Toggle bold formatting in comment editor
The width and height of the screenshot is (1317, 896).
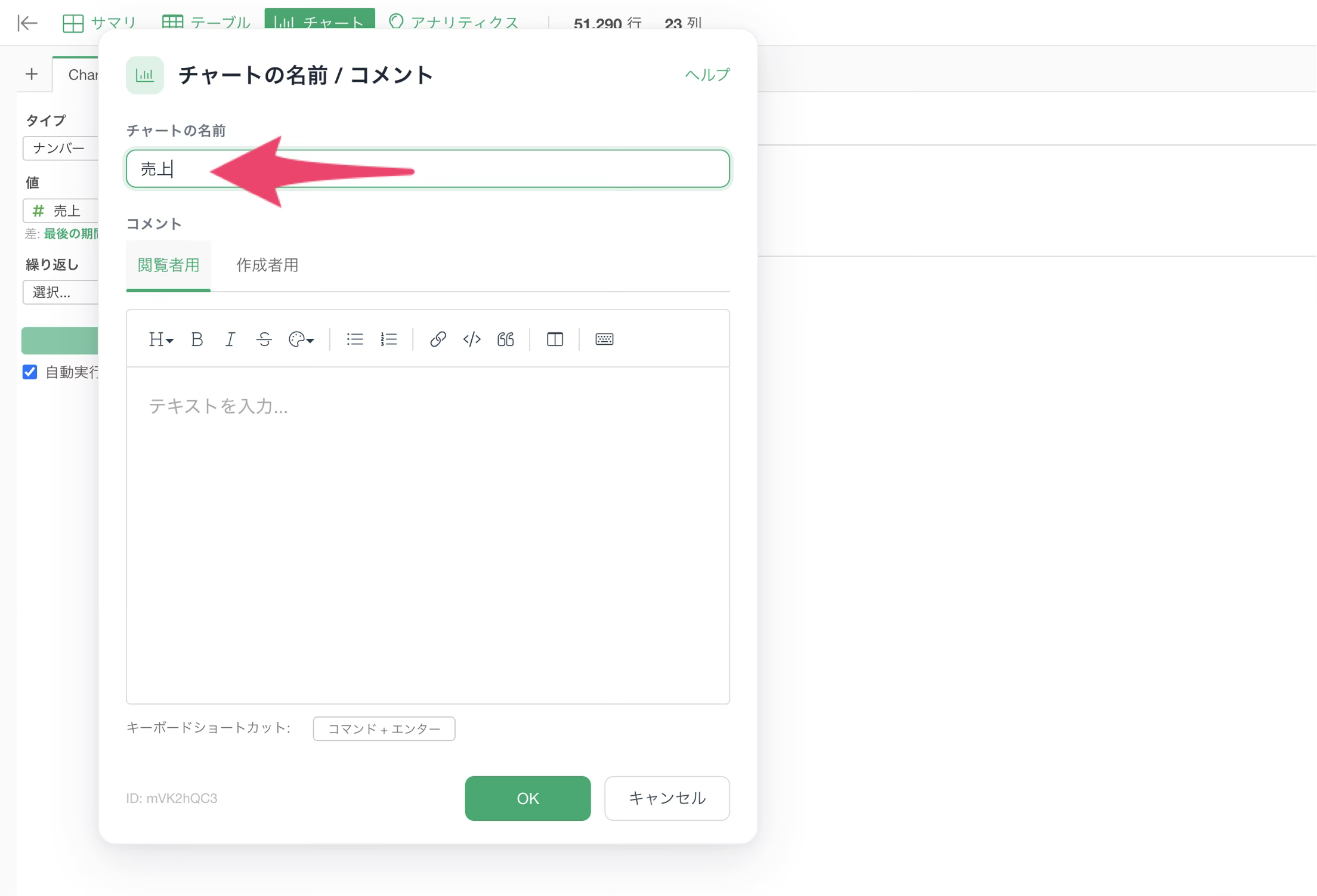(x=197, y=339)
